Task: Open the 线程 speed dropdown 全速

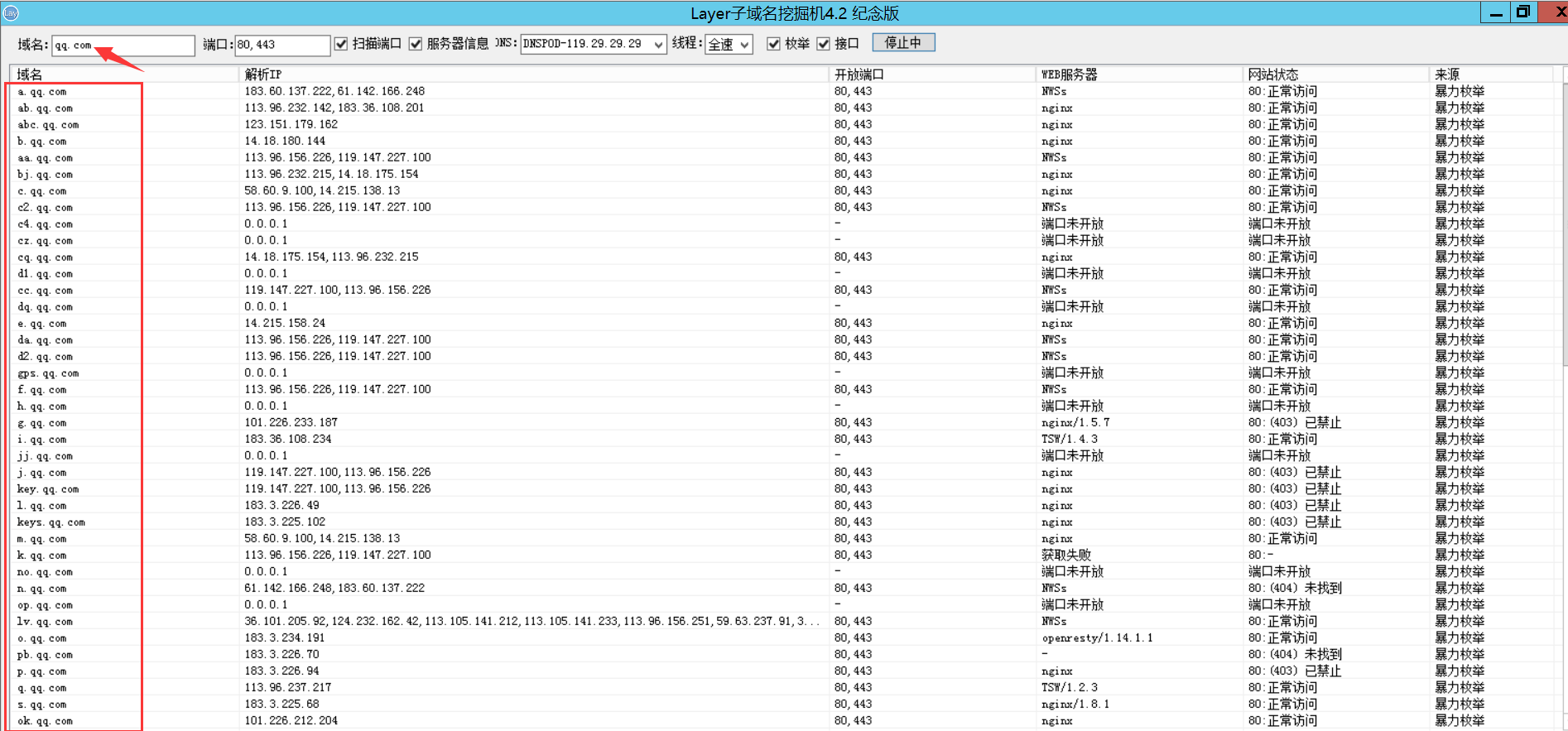Action: pos(729,44)
